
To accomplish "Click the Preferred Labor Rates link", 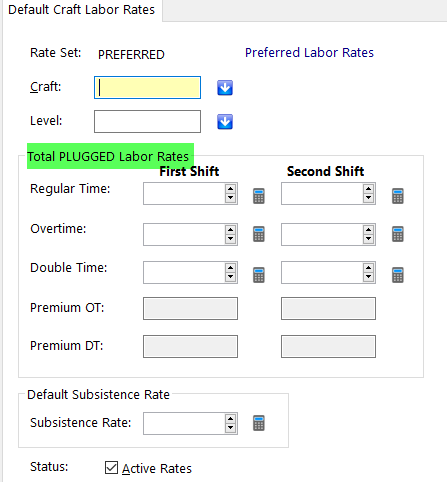I will 309,53.
